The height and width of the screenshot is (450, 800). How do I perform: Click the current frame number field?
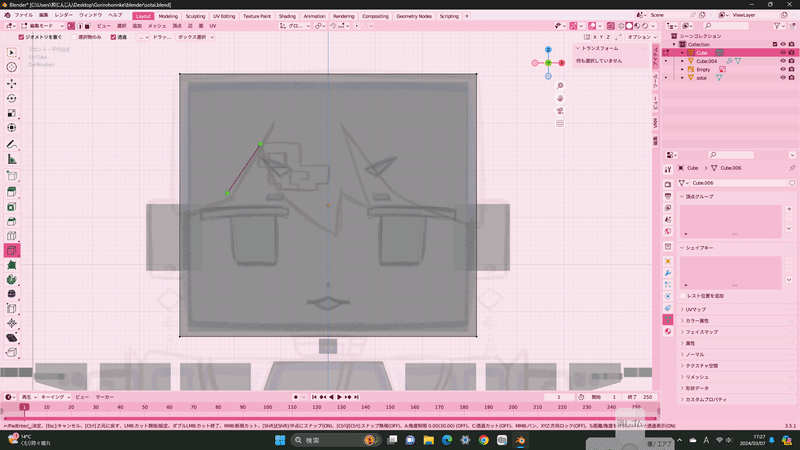[x=559, y=397]
